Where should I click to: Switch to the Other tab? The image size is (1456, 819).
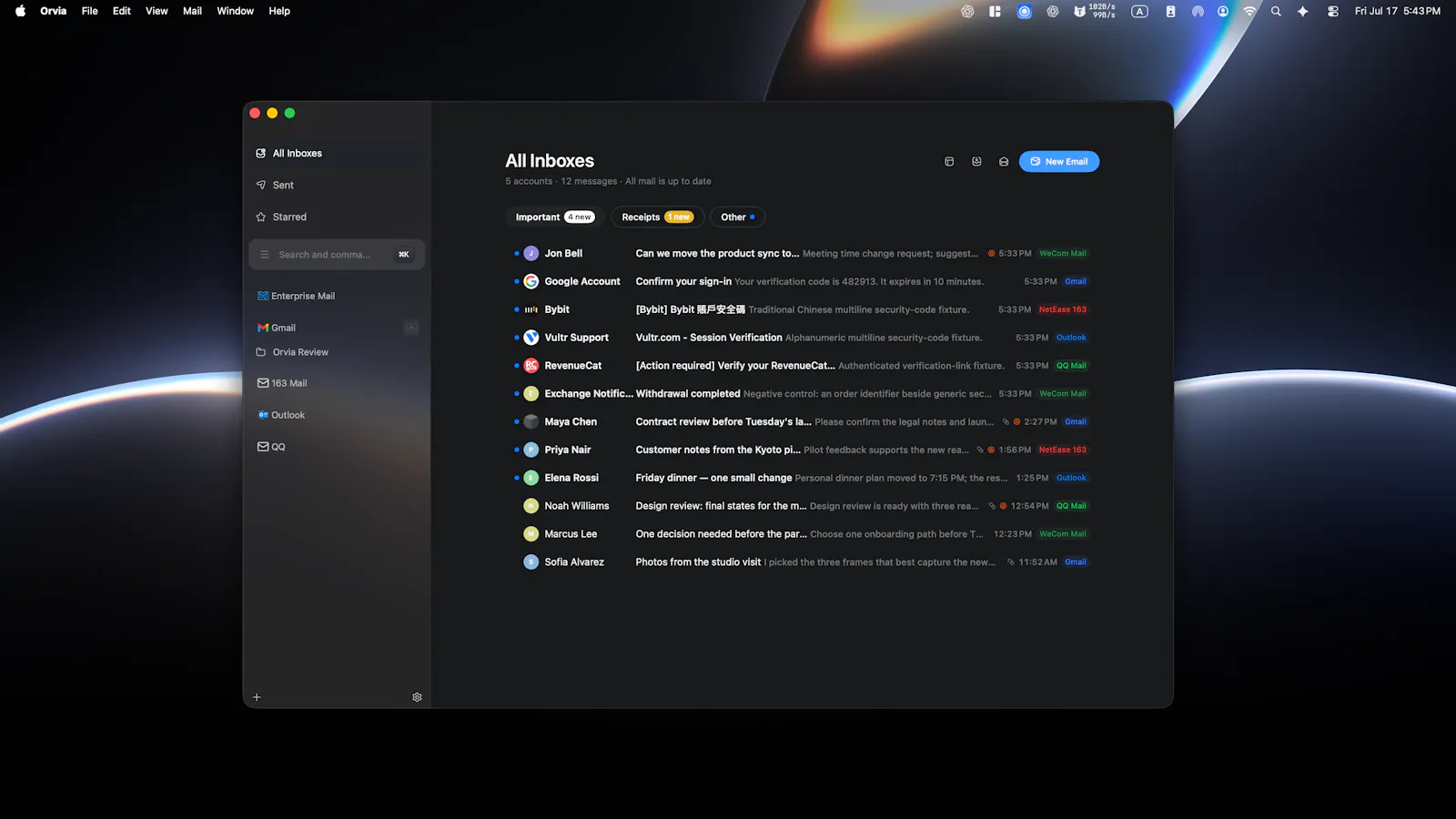point(737,217)
